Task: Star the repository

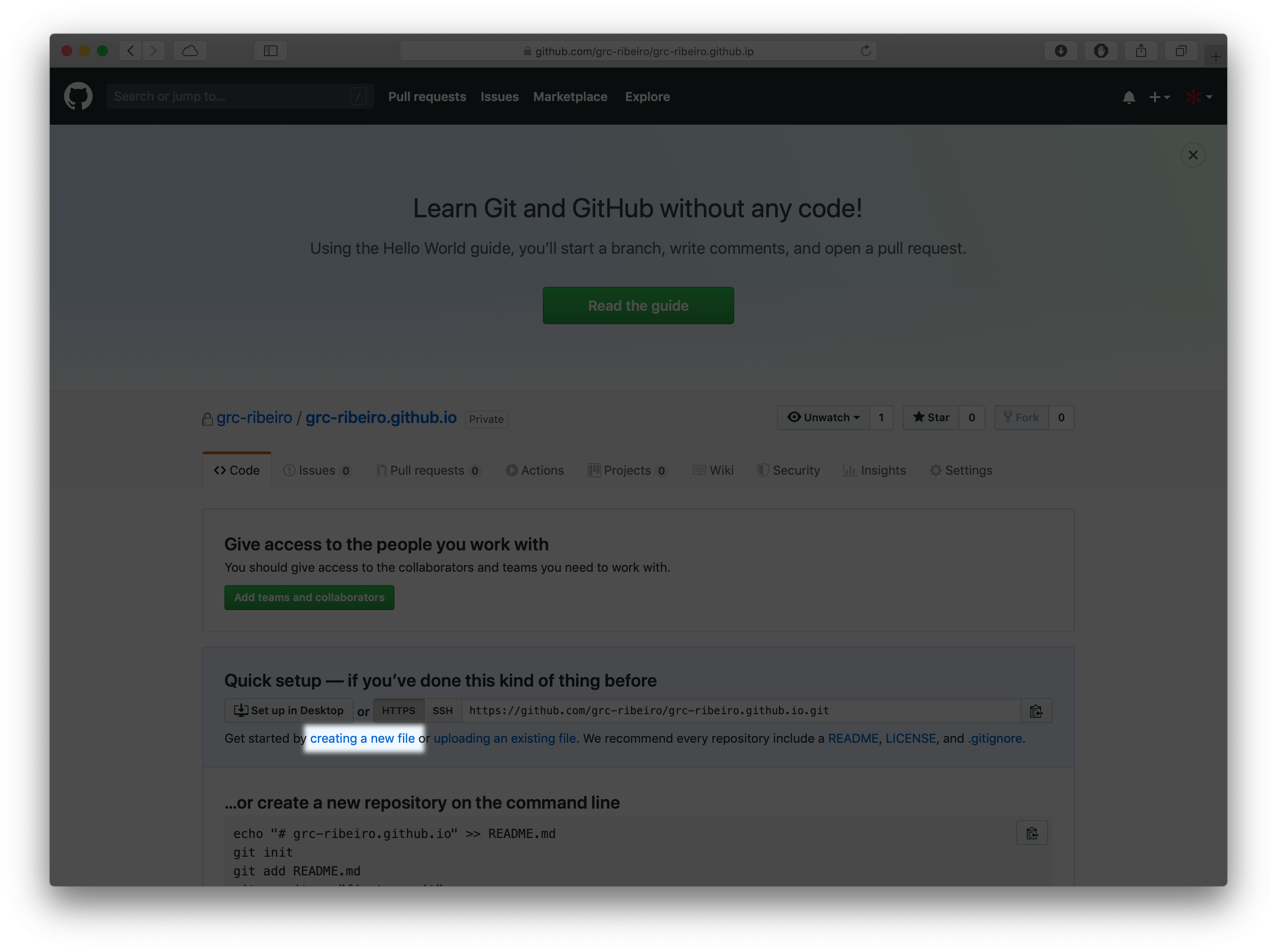Action: pyautogui.click(x=931, y=417)
